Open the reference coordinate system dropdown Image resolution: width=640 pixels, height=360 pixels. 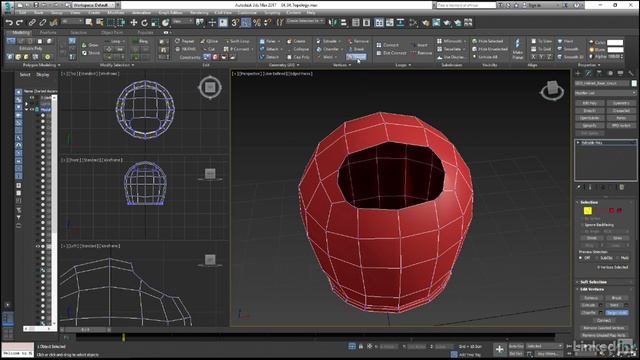(x=182, y=22)
